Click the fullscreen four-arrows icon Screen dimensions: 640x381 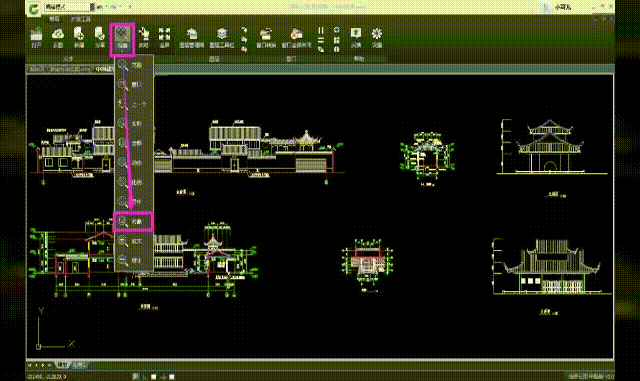[x=164, y=38]
